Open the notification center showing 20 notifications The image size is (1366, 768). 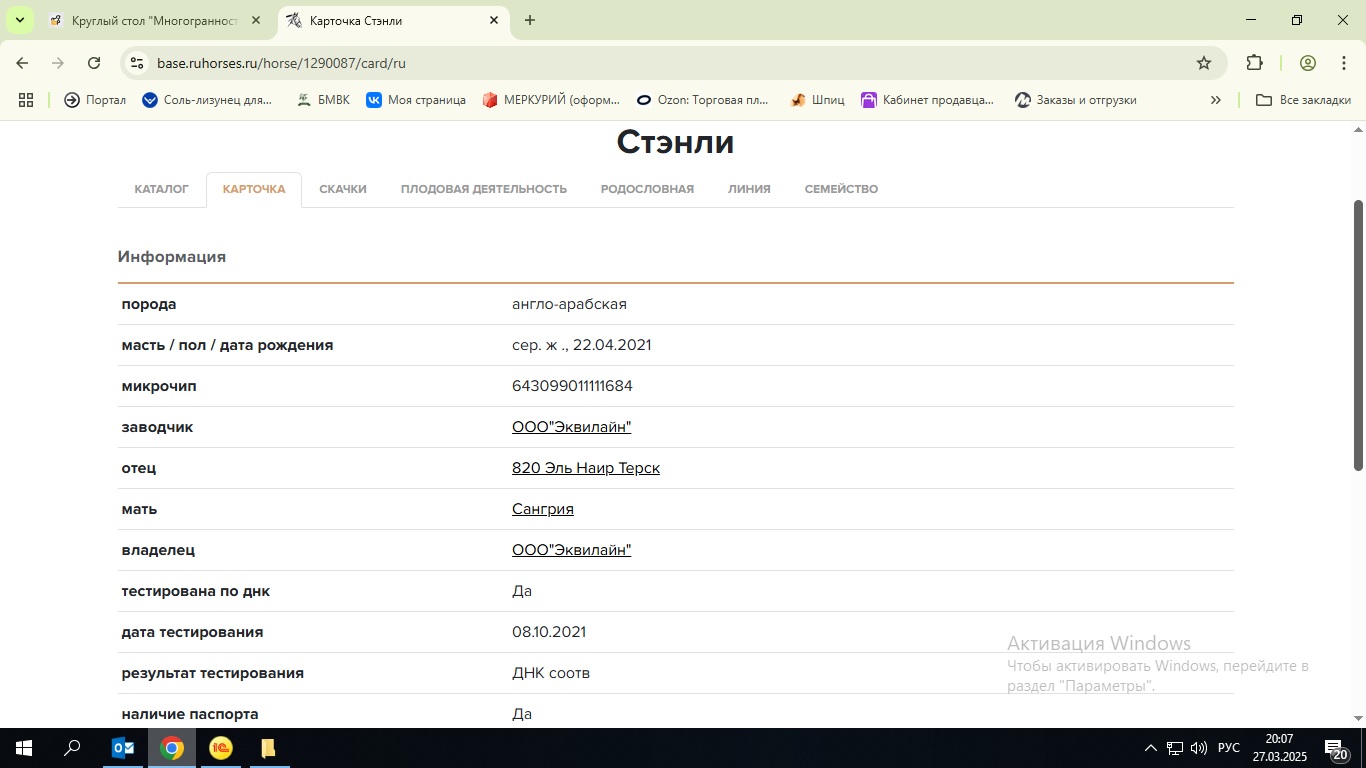[1337, 748]
